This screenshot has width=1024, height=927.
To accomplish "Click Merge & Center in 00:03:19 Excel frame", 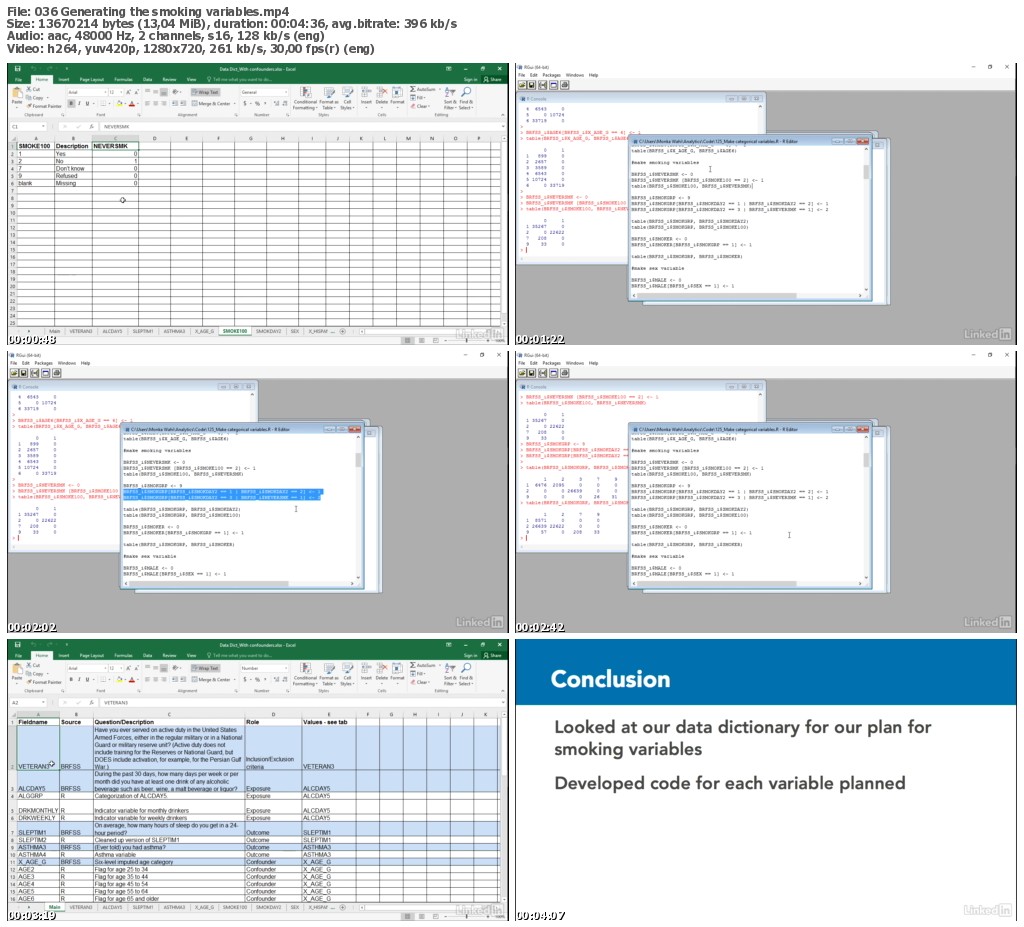I will point(214,679).
